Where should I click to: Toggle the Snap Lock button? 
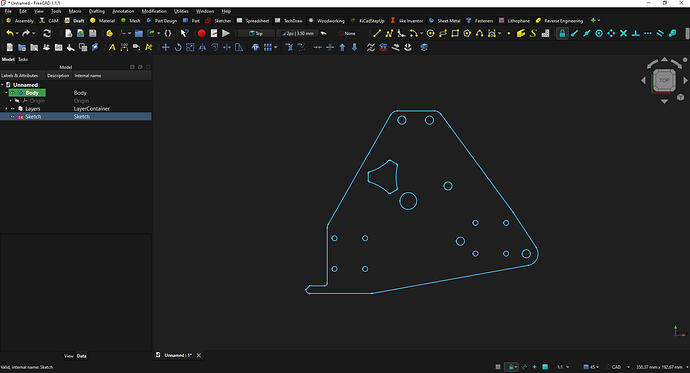point(562,33)
